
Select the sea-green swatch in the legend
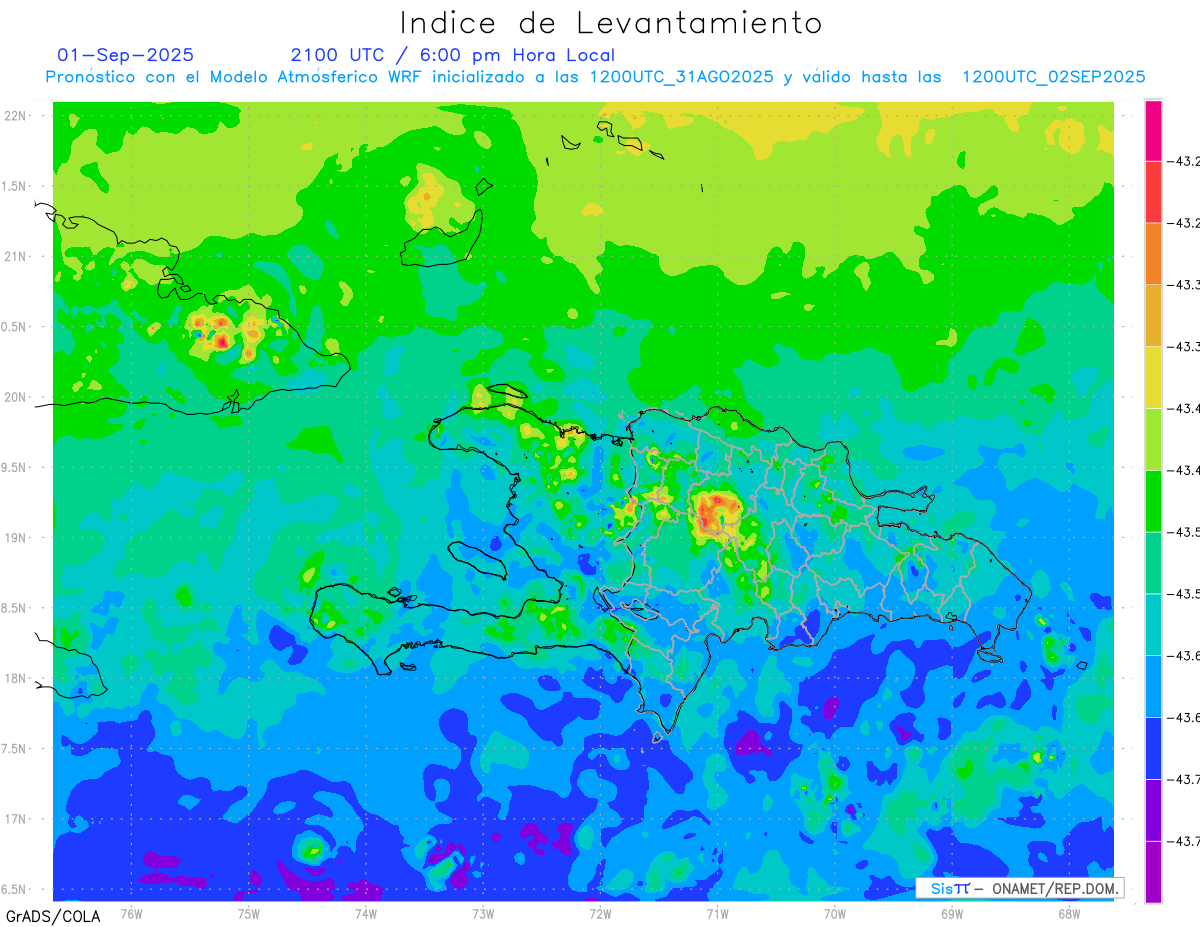(1153, 563)
